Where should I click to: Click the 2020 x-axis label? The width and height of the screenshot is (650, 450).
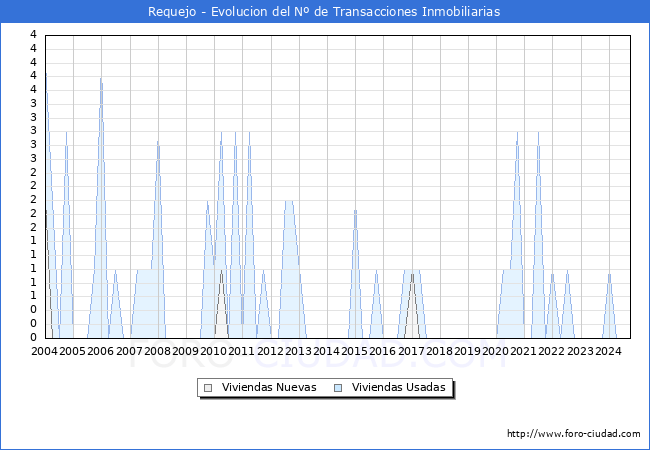pyautogui.click(x=495, y=351)
